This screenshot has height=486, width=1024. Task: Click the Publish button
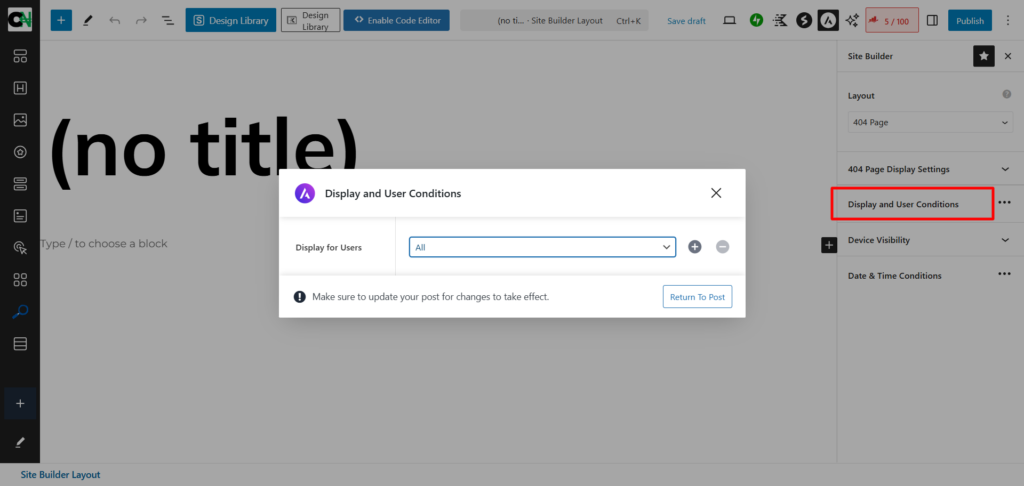pos(969,20)
